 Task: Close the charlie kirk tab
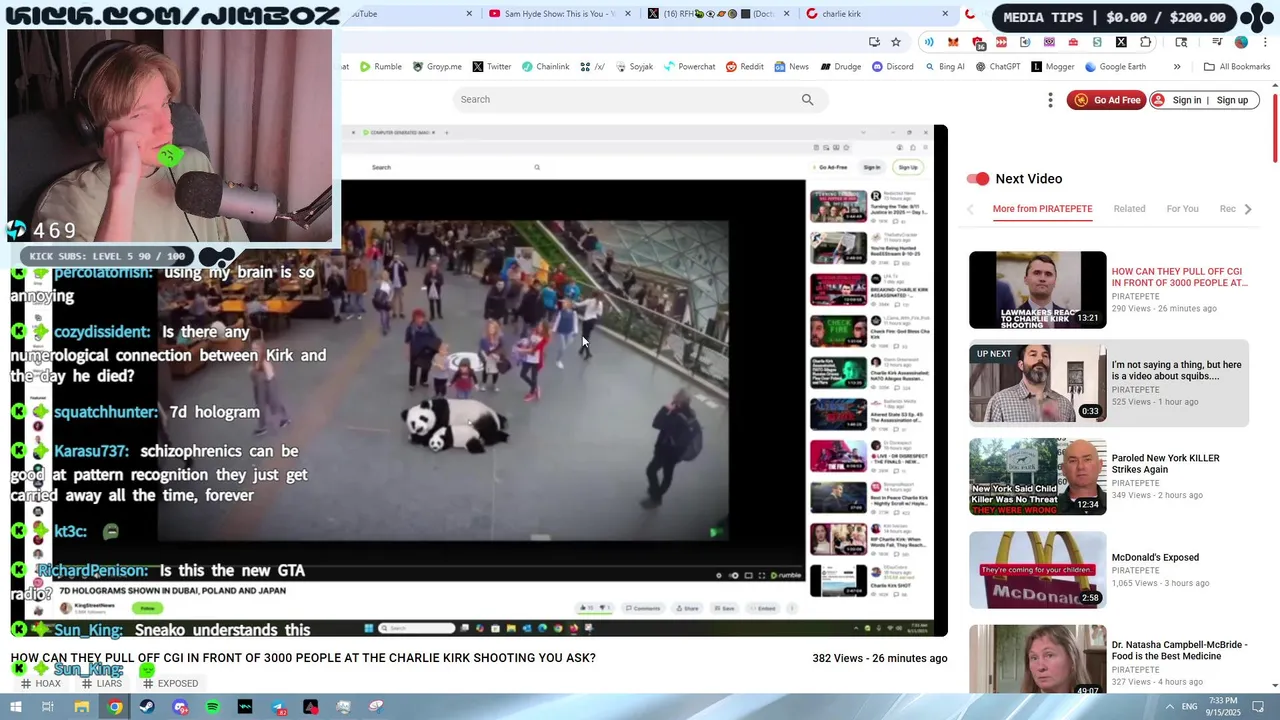[945, 14]
